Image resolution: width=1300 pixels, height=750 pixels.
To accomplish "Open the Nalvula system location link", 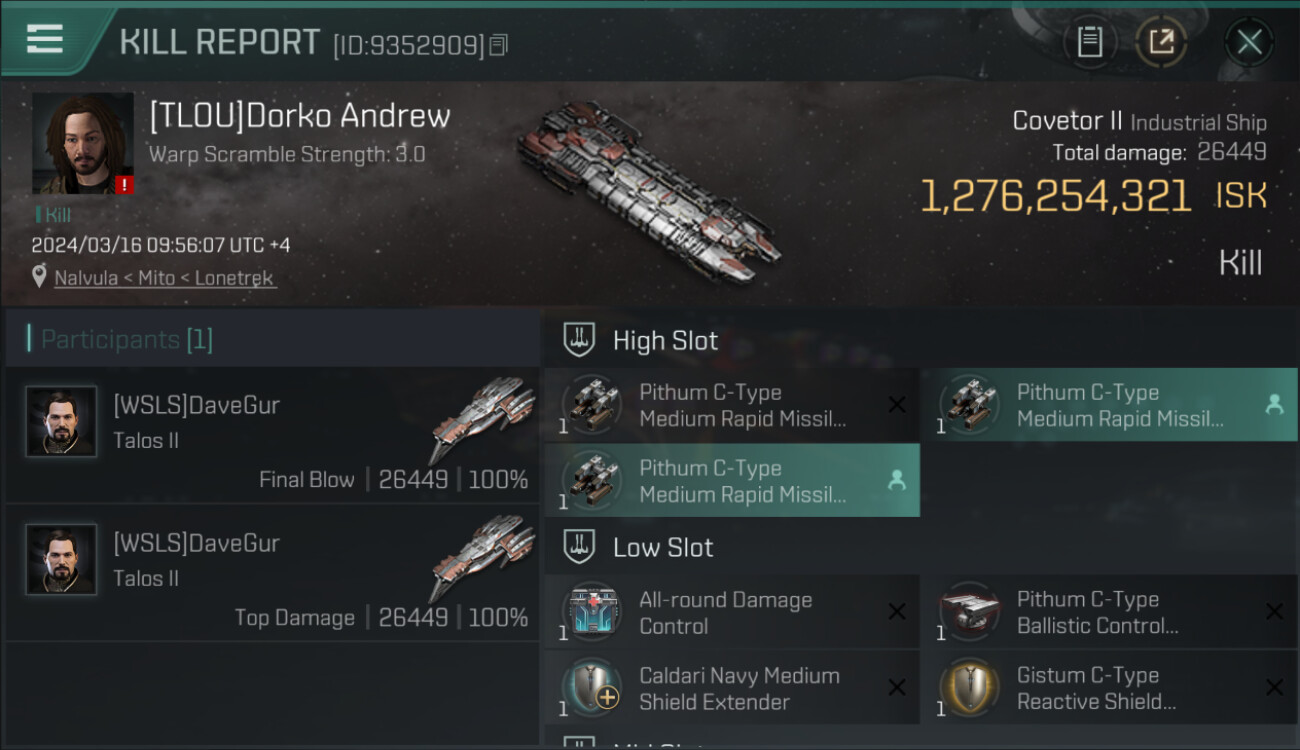I will (164, 278).
